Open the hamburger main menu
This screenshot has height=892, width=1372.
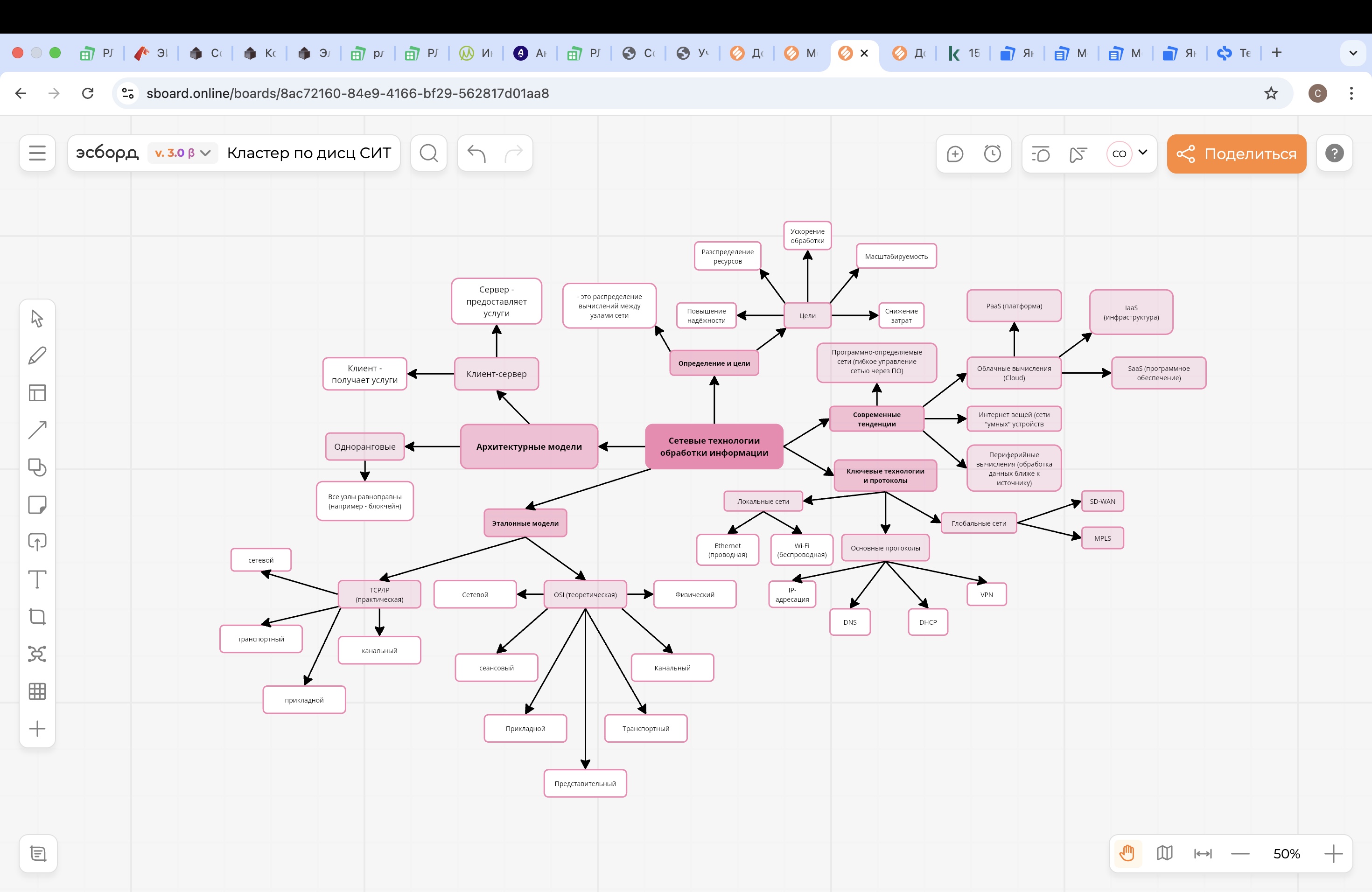tap(37, 153)
